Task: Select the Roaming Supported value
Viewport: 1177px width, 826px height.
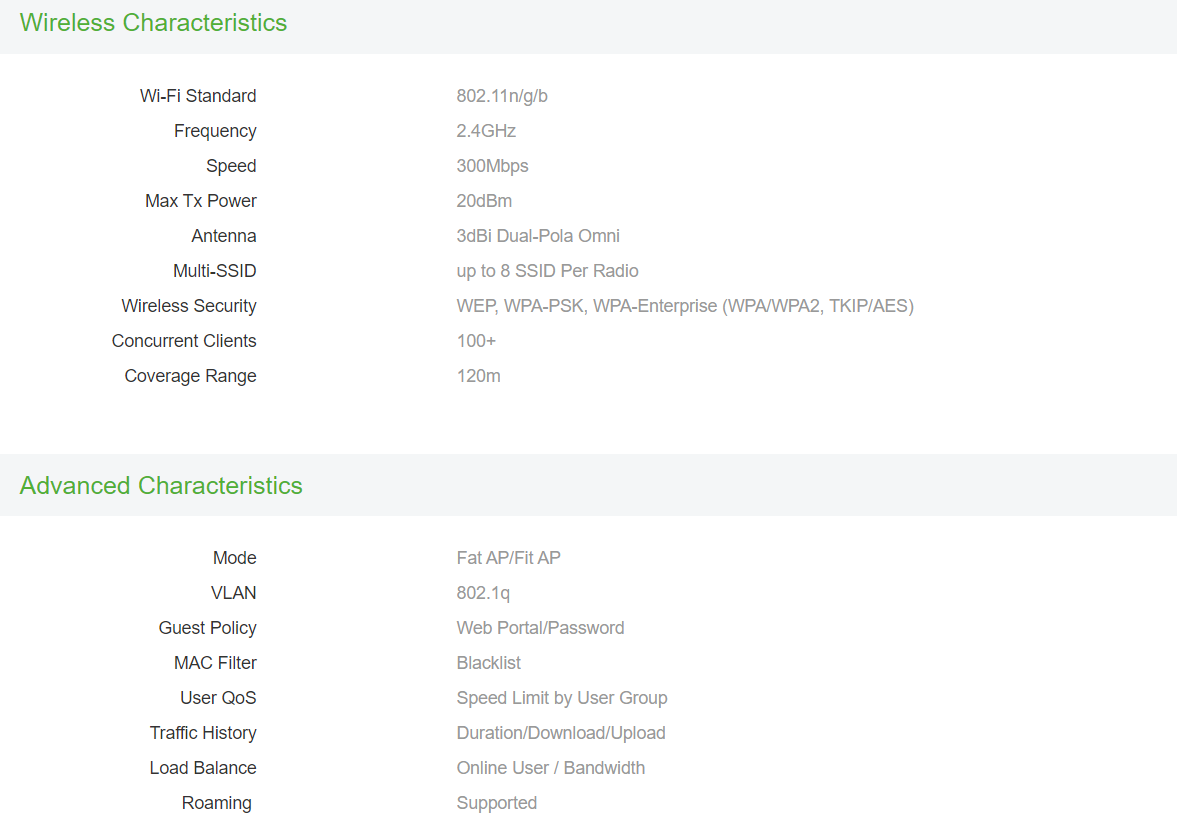Action: (497, 803)
